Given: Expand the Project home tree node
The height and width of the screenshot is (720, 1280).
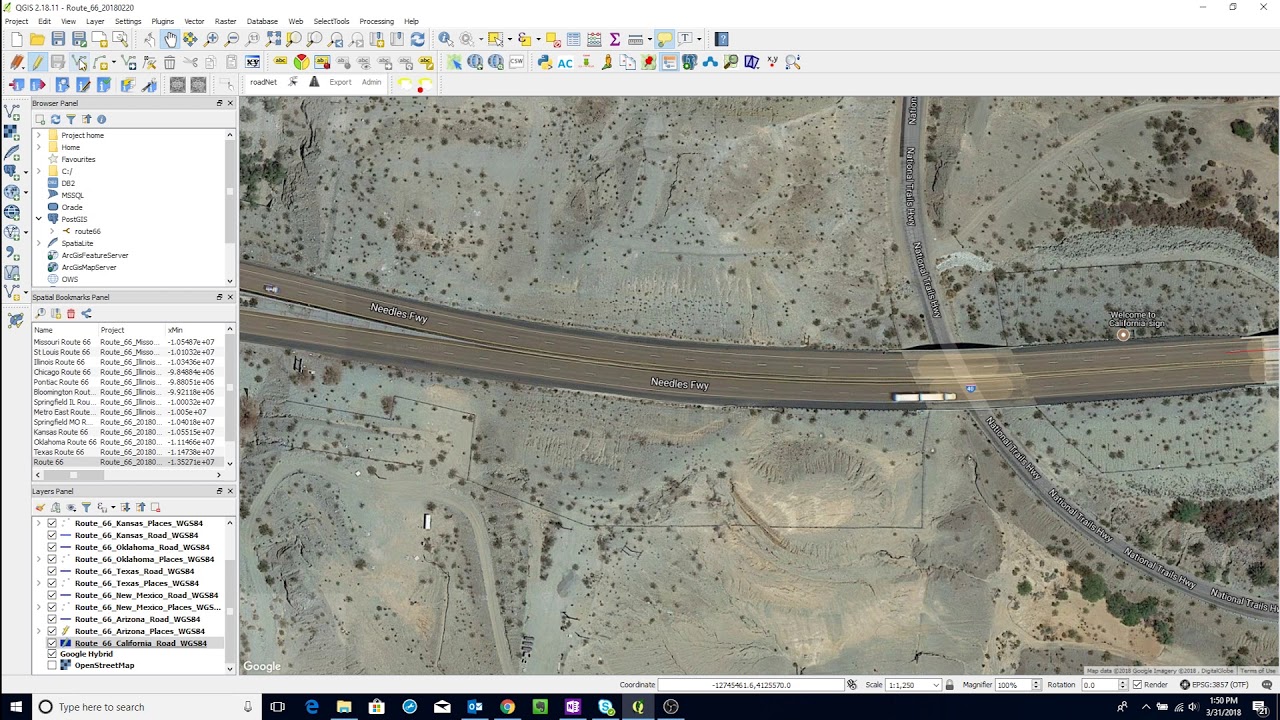Looking at the screenshot, I should [38, 135].
